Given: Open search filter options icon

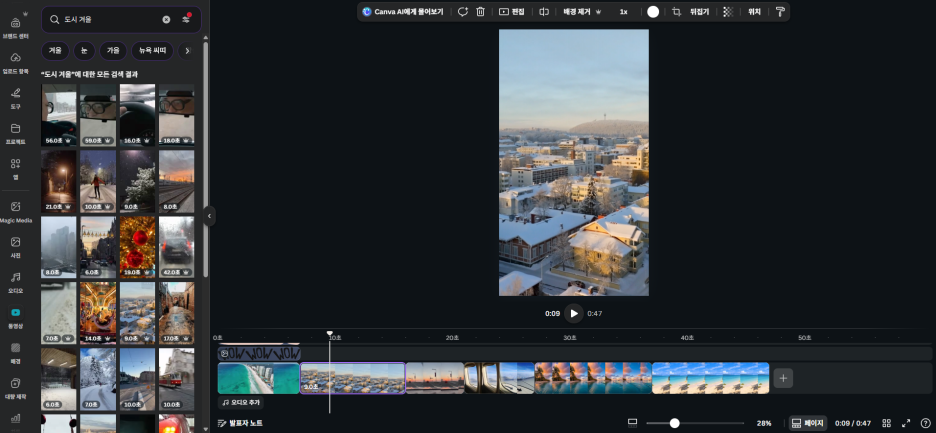Looking at the screenshot, I should point(186,19).
